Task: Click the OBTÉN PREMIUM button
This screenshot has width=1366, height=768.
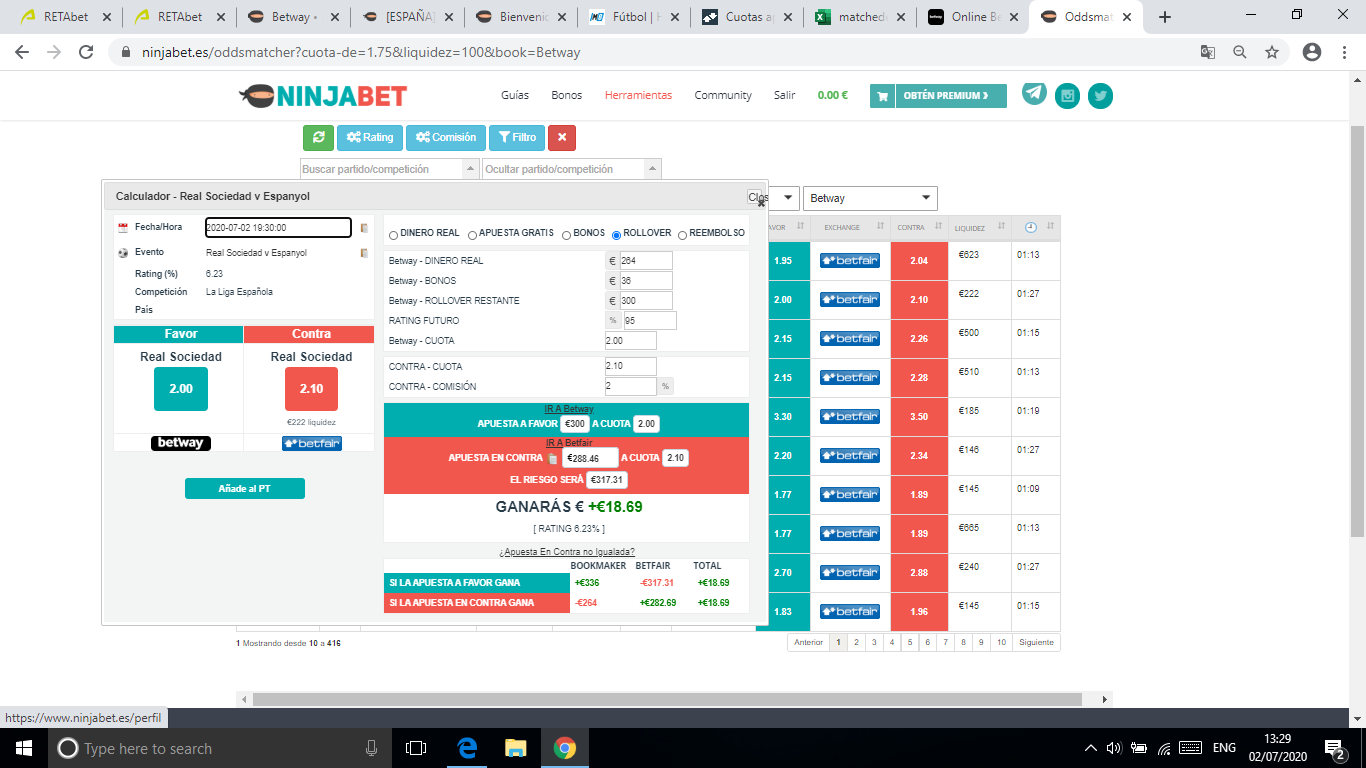Action: coord(938,96)
